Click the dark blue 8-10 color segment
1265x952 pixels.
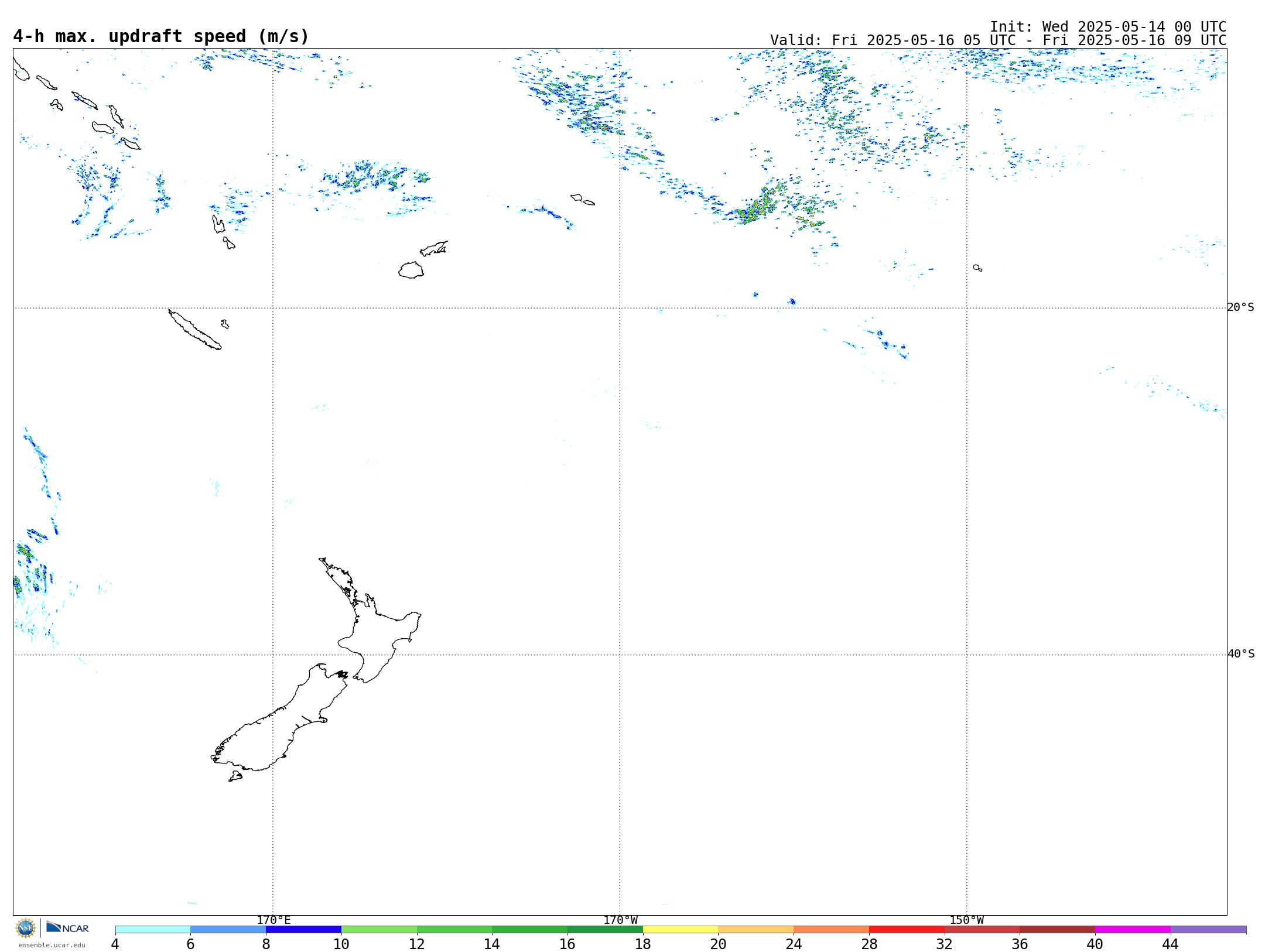pyautogui.click(x=303, y=929)
